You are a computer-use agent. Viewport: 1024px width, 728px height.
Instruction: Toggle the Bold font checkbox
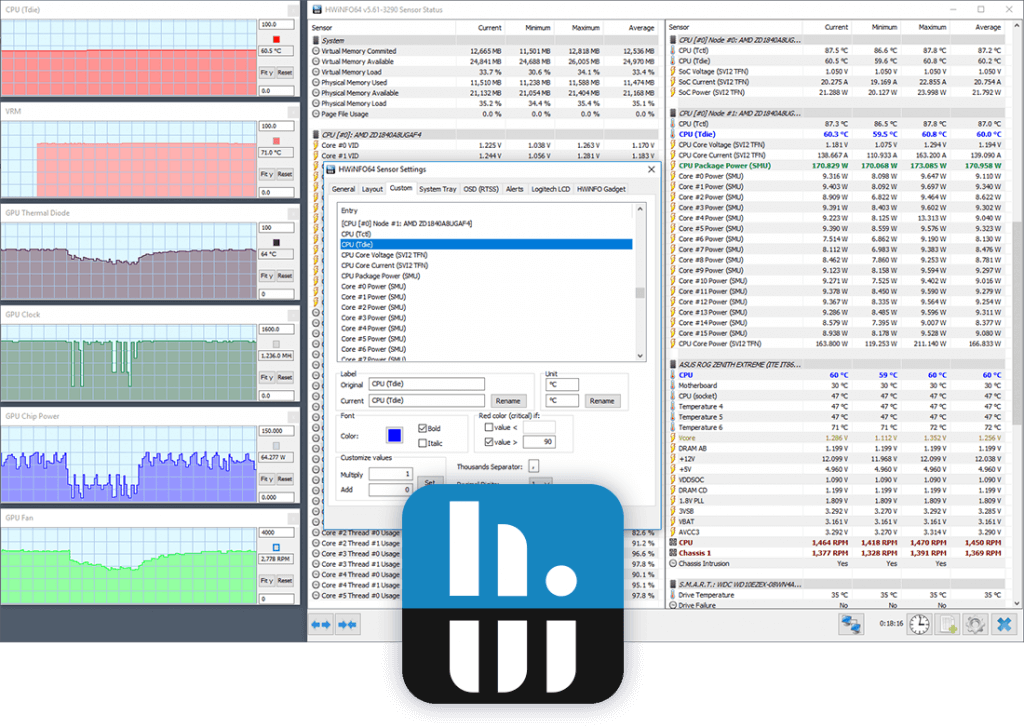(423, 428)
